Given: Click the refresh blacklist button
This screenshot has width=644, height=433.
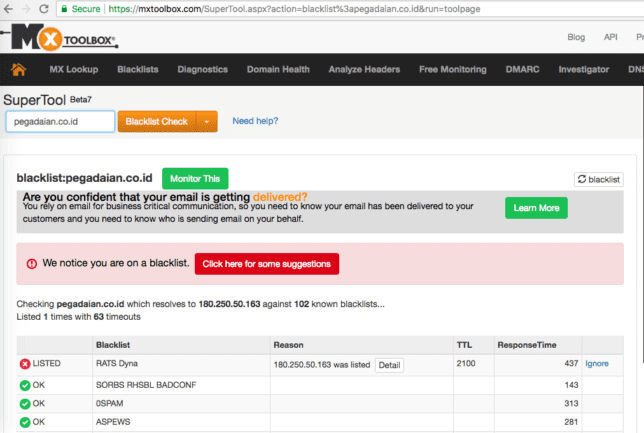Looking at the screenshot, I should 598,179.
